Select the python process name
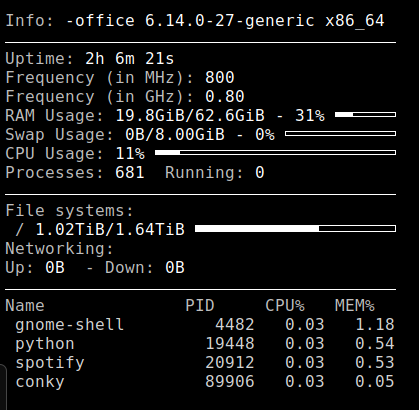419x410 pixels. point(45,344)
